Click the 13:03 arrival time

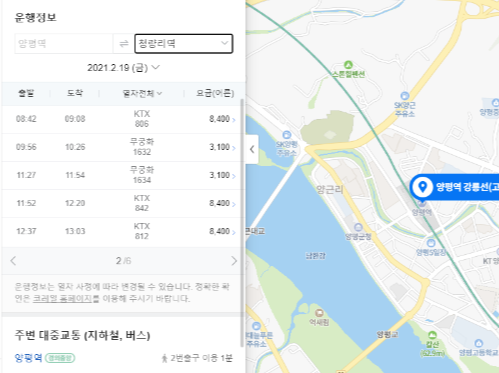click(x=75, y=231)
